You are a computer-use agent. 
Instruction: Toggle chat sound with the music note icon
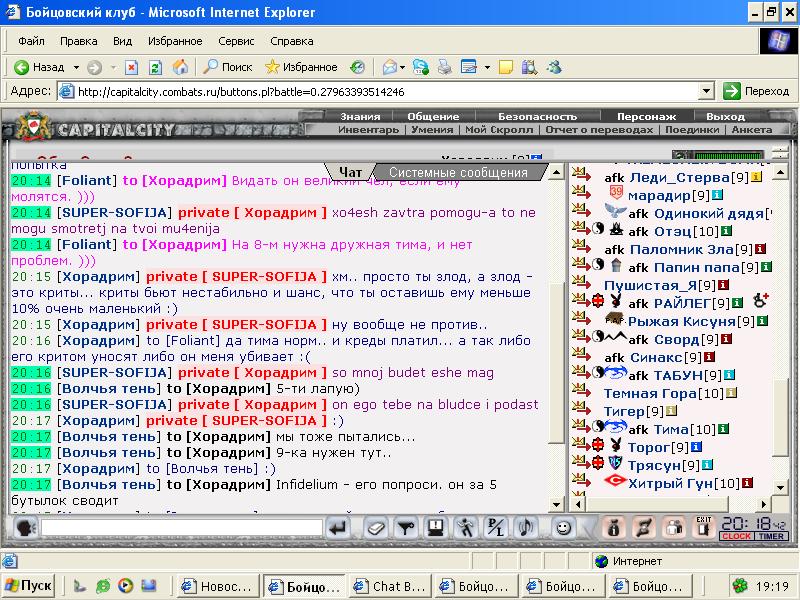[526, 528]
